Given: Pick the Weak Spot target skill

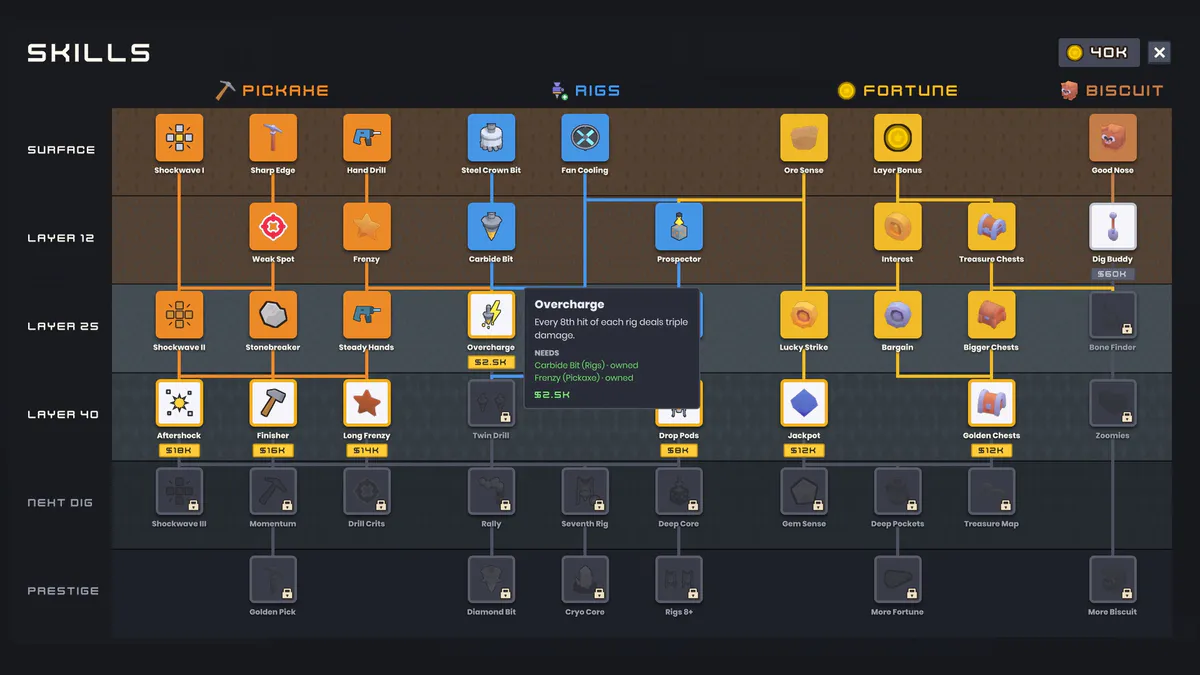Looking at the screenshot, I should [273, 227].
